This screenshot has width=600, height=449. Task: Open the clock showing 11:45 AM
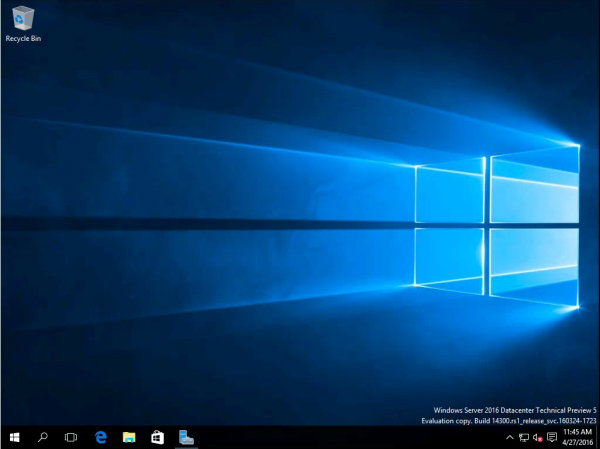577,437
